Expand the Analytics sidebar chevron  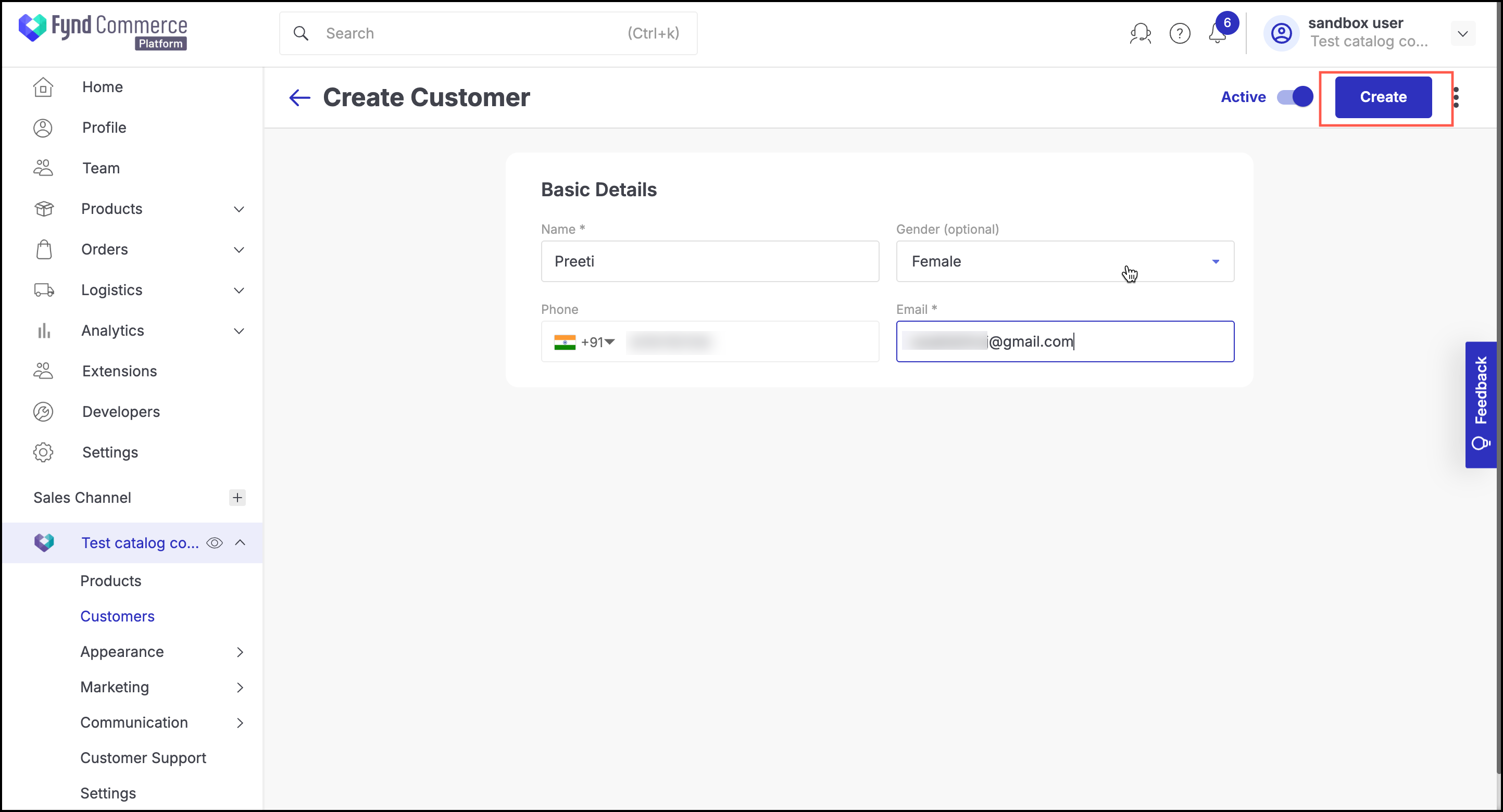tap(239, 331)
